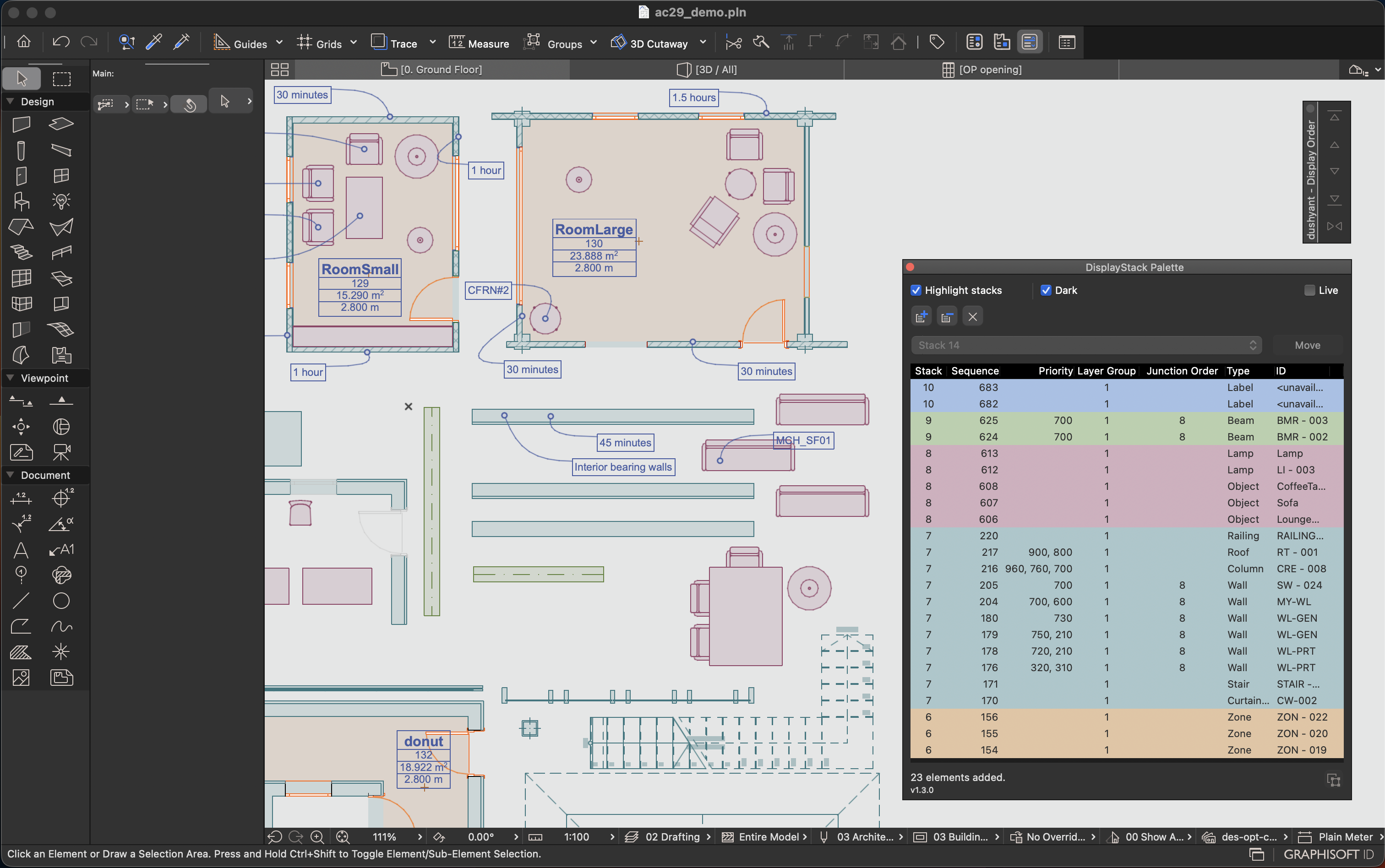The image size is (1385, 868).
Task: Select the Window tool in Design
Action: (x=61, y=176)
